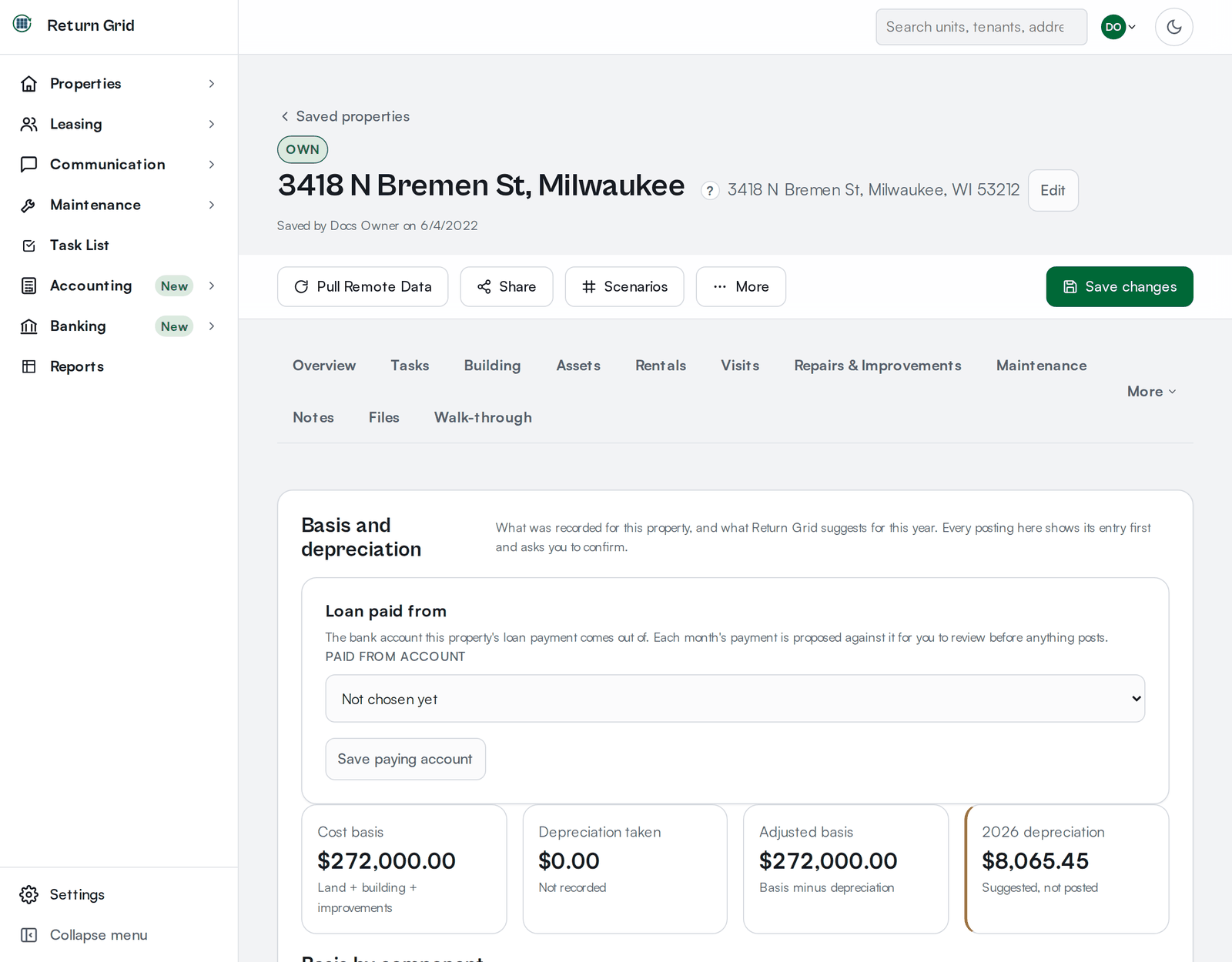The image size is (1232, 962).
Task: Click Pull Remote Data button
Action: [x=363, y=286]
